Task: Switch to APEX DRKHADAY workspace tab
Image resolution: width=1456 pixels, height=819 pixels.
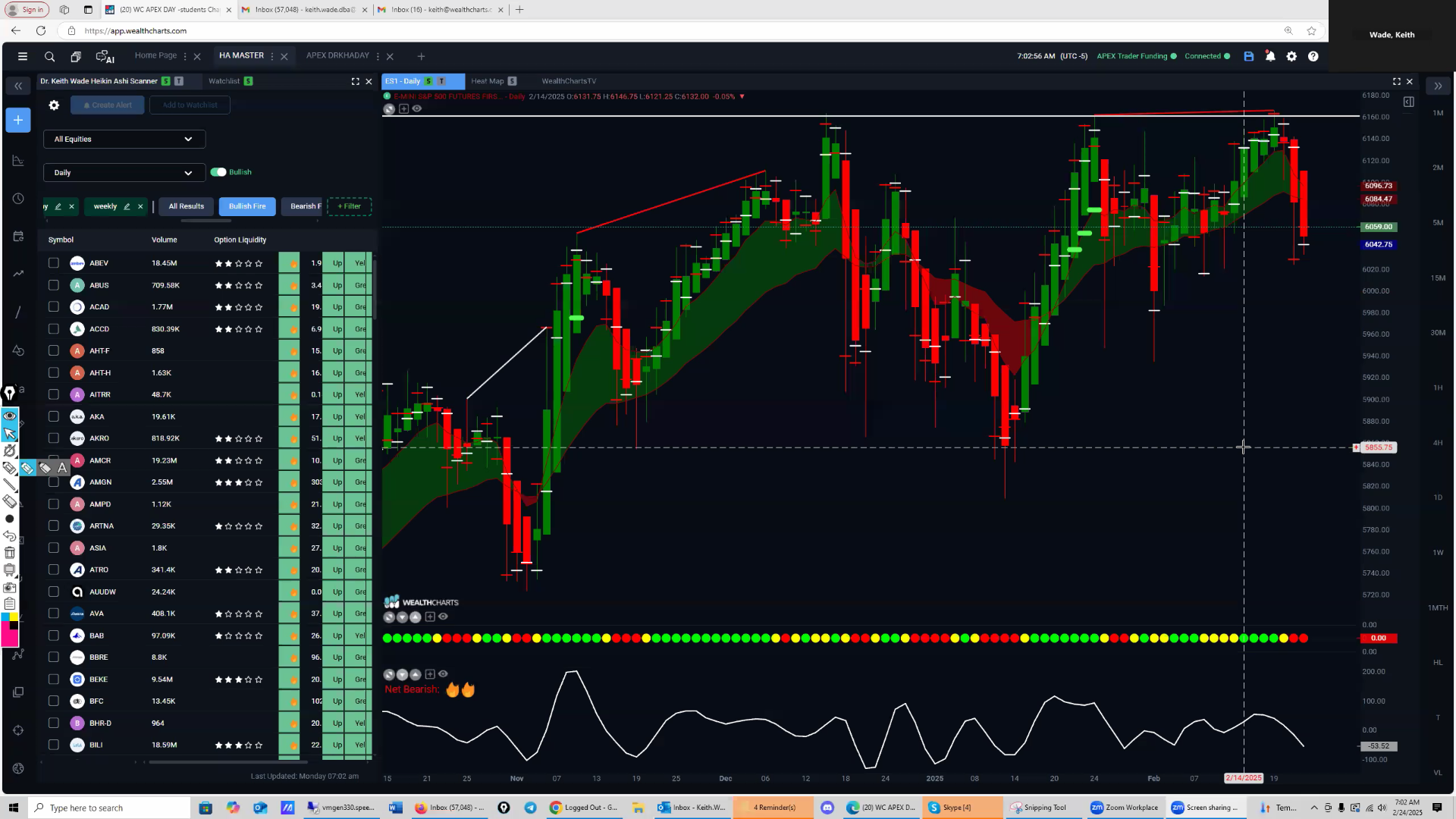Action: [x=337, y=55]
